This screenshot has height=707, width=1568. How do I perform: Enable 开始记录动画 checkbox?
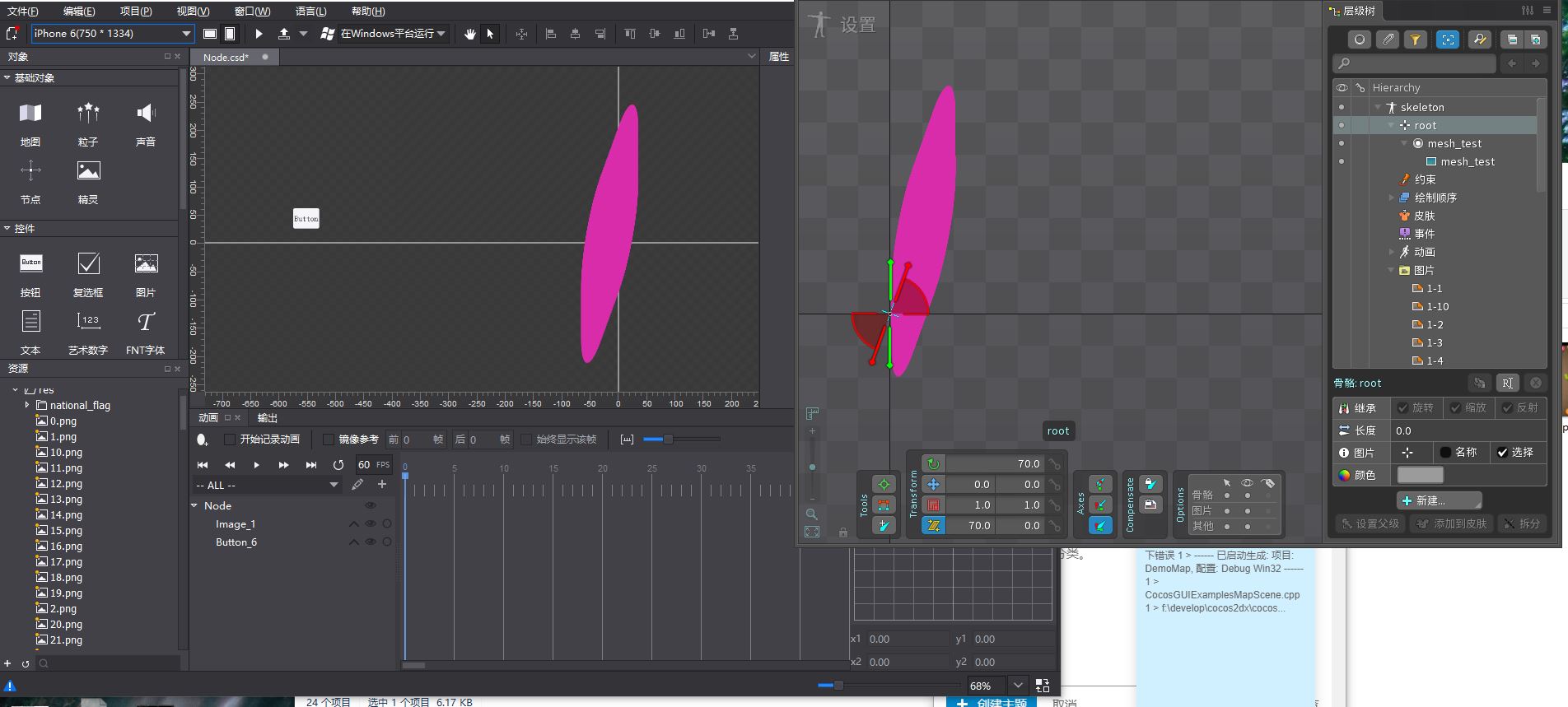[230, 440]
